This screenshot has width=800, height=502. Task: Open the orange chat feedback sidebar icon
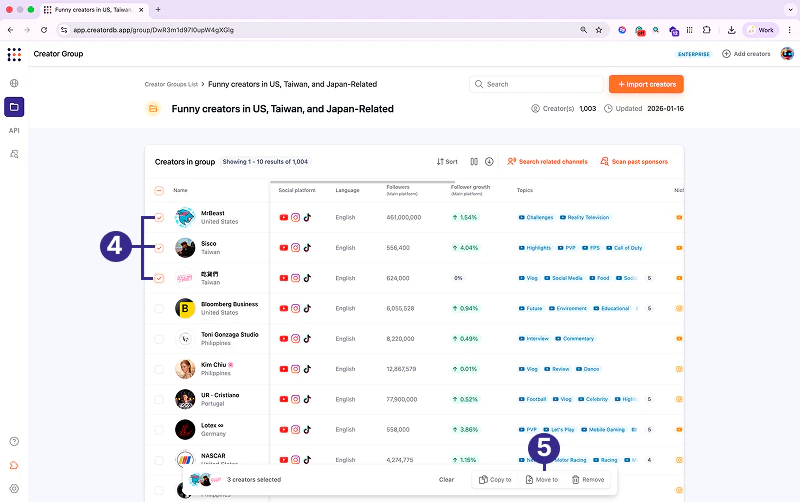(x=14, y=465)
